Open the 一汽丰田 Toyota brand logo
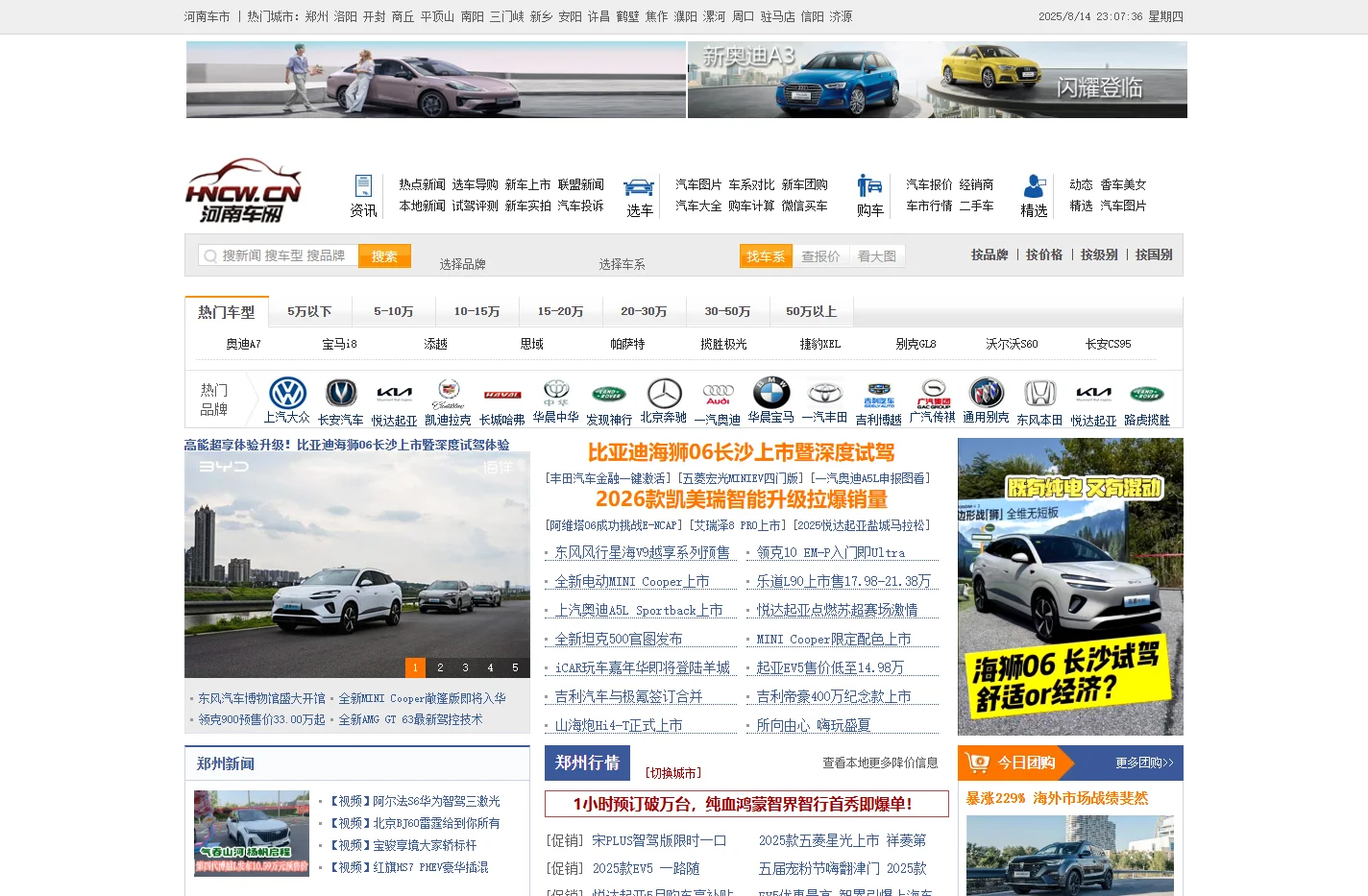This screenshot has width=1368, height=896. pos(824,393)
